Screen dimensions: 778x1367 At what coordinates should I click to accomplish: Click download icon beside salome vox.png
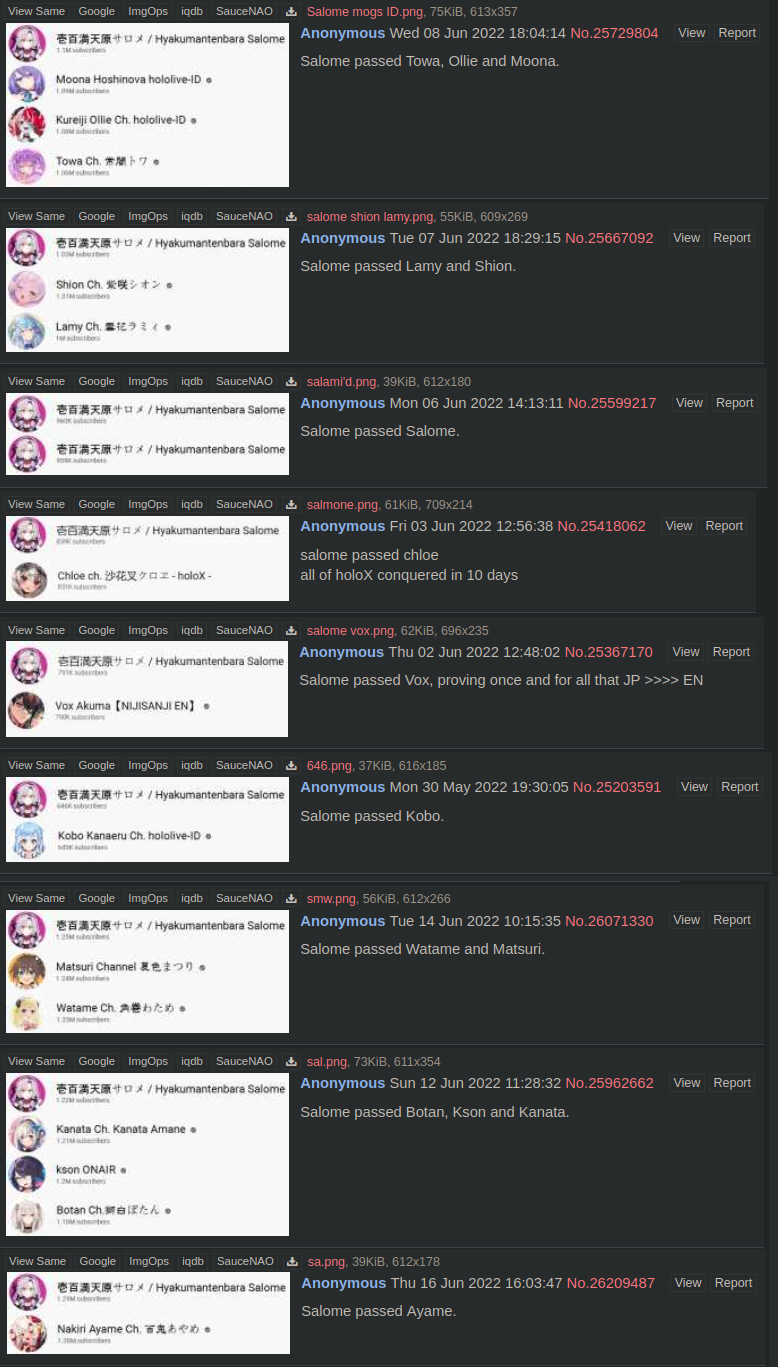tap(291, 631)
